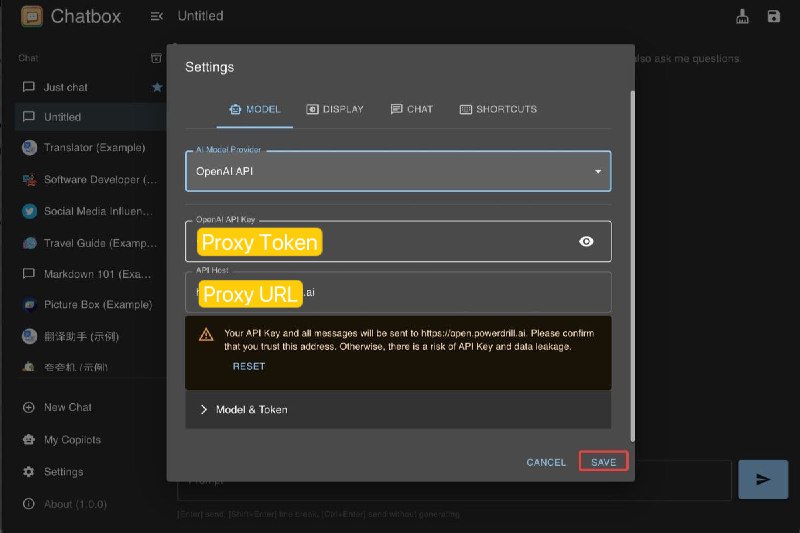Open Translator (Example) chat

tap(91, 147)
